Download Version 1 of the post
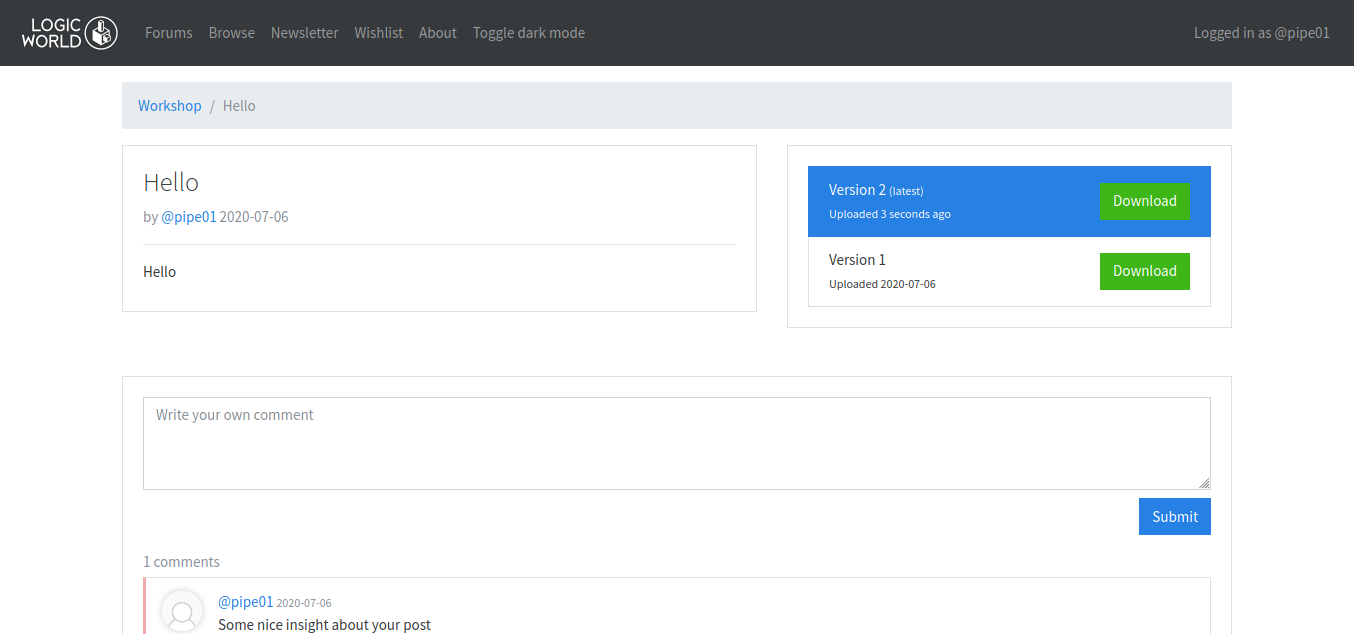Viewport: 1354px width, 634px height. tap(1144, 271)
